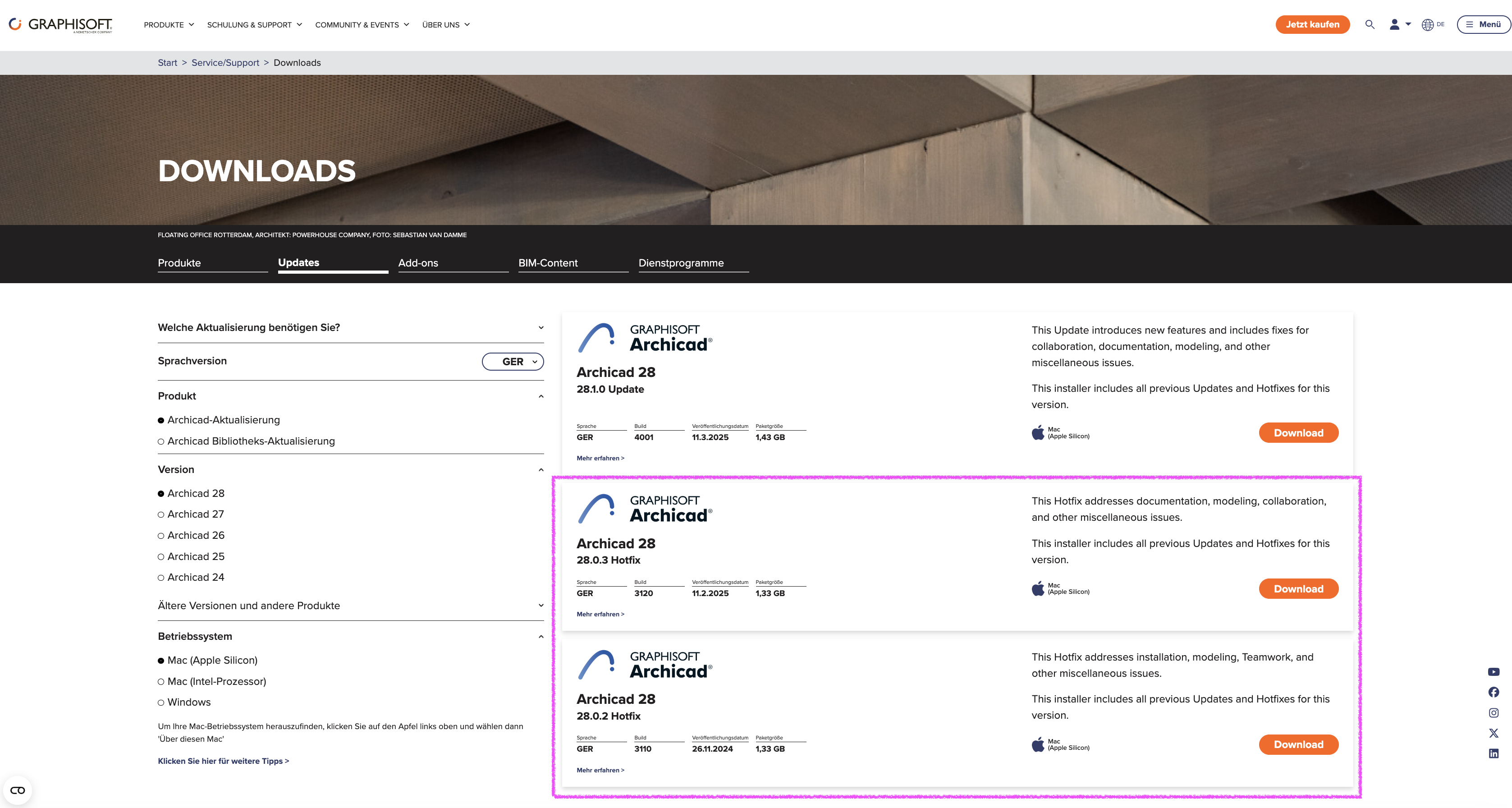Go to Service/Support in the breadcrumb
1512x808 pixels.
tap(225, 63)
